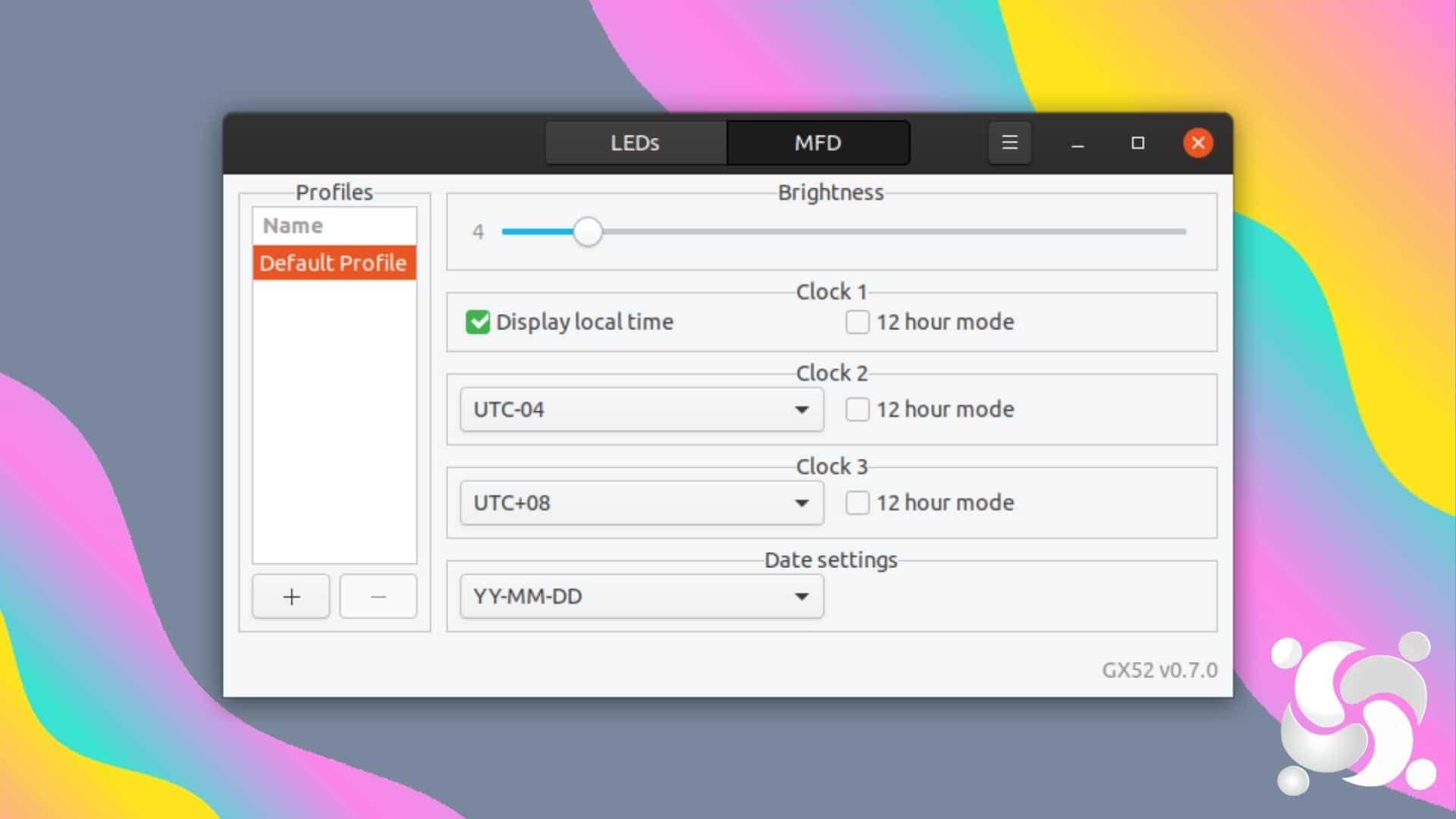
Task: Uncheck Display local time checkbox
Action: tap(478, 322)
